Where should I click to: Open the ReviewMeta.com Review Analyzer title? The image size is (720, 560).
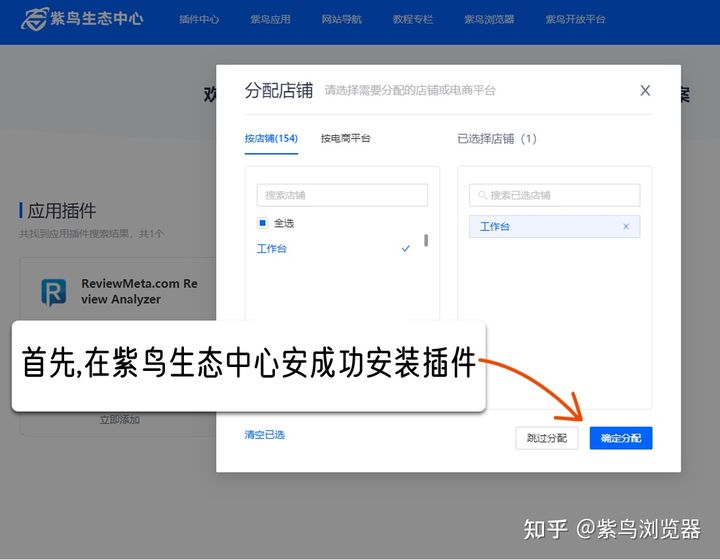[139, 291]
